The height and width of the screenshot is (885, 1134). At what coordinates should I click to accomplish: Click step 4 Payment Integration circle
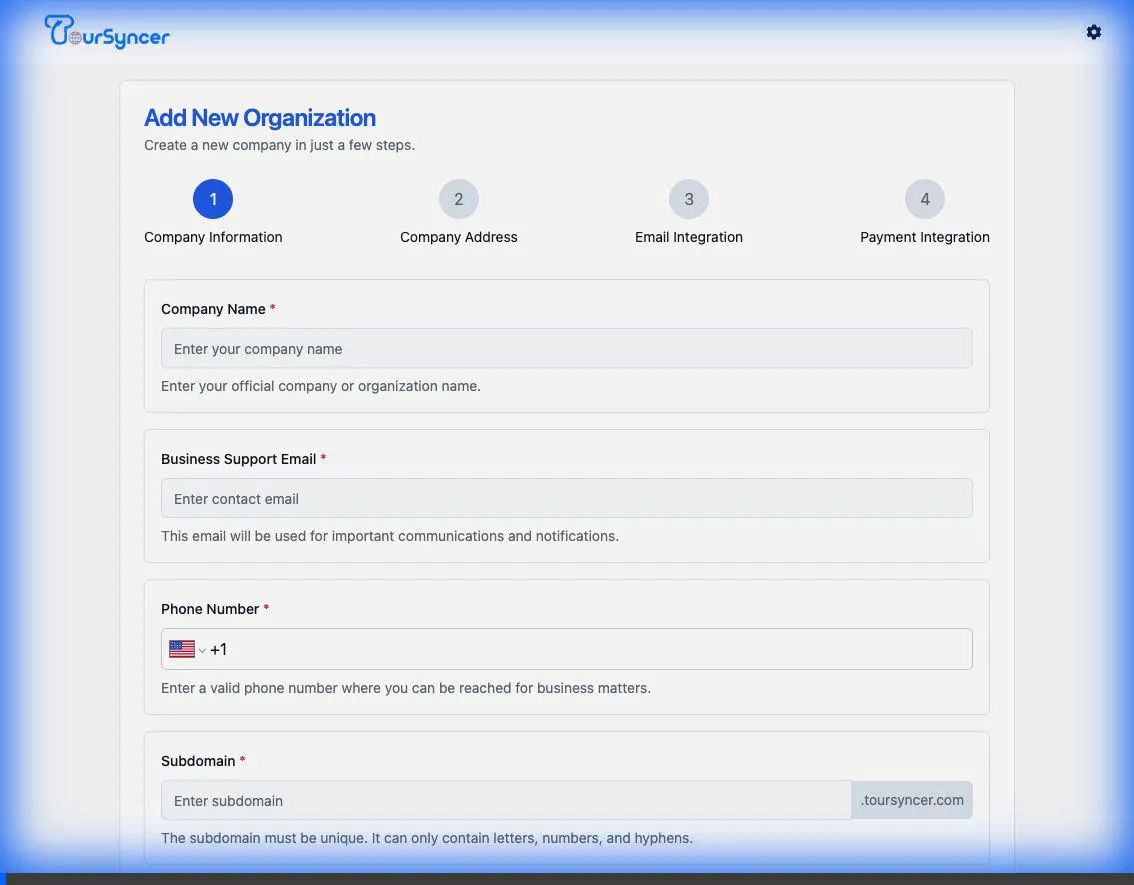924,198
